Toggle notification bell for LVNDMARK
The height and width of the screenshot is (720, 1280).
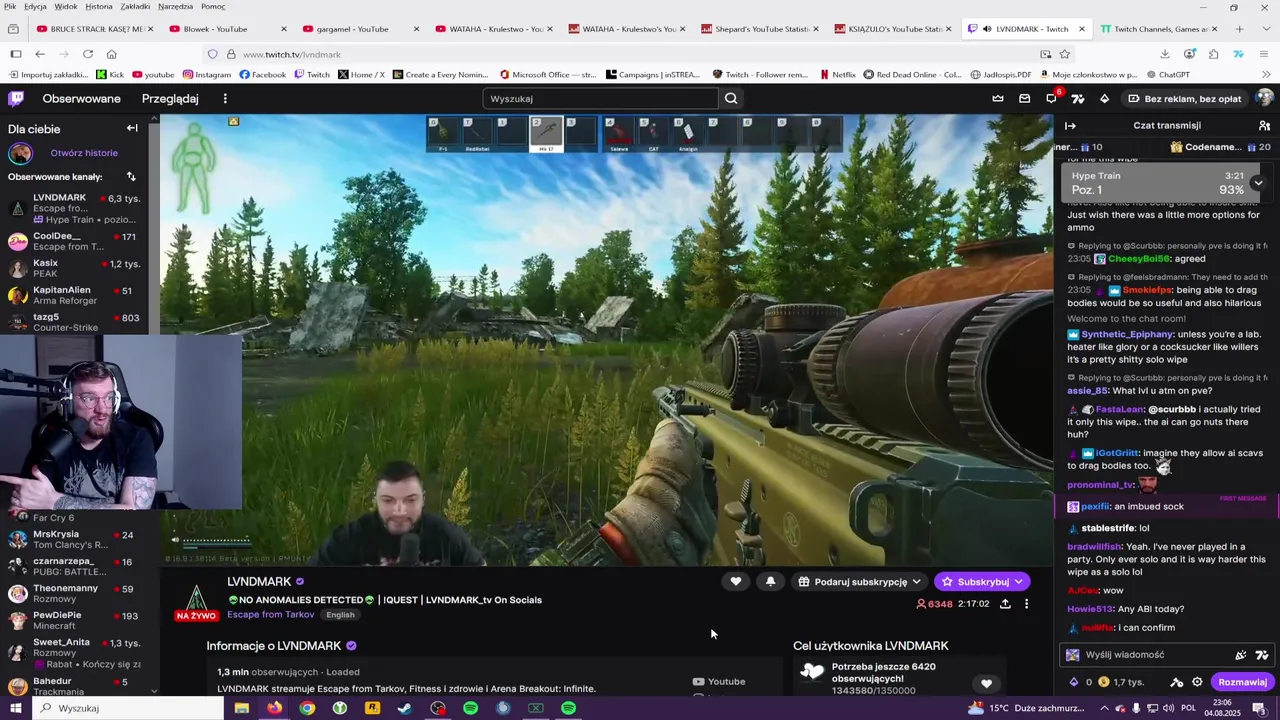pyautogui.click(x=770, y=581)
